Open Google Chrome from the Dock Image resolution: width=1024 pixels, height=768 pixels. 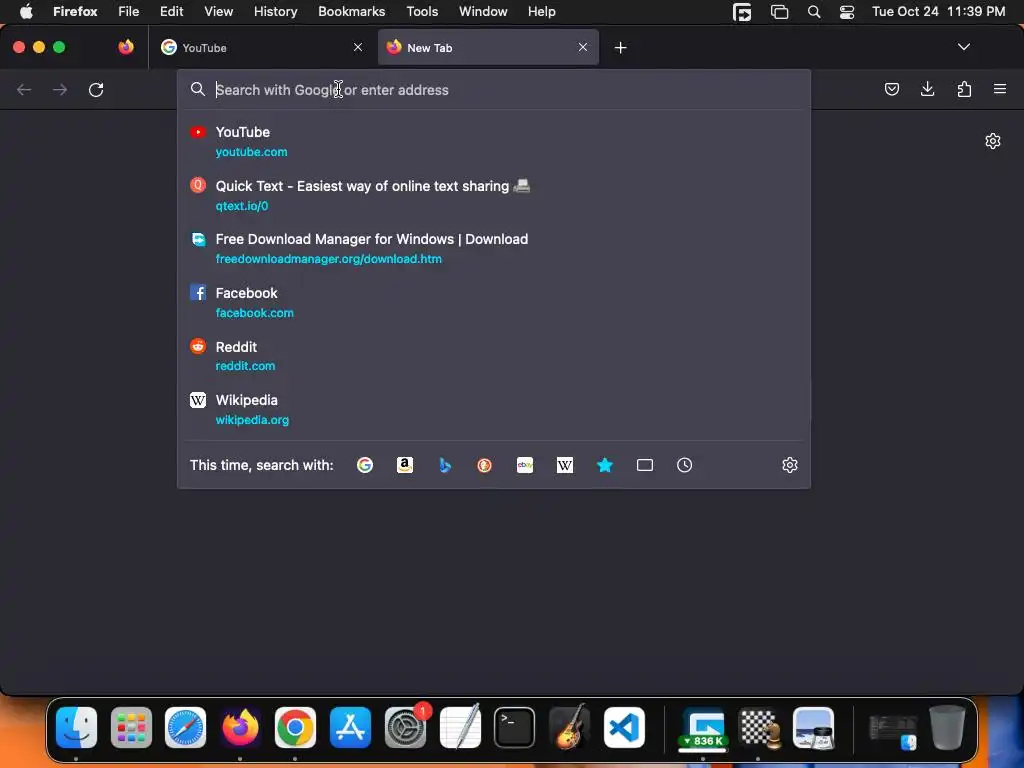click(295, 727)
